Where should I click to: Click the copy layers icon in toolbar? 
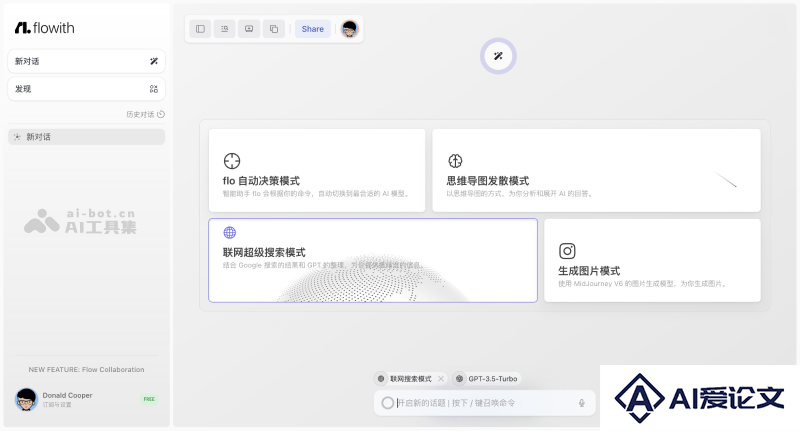pos(274,29)
